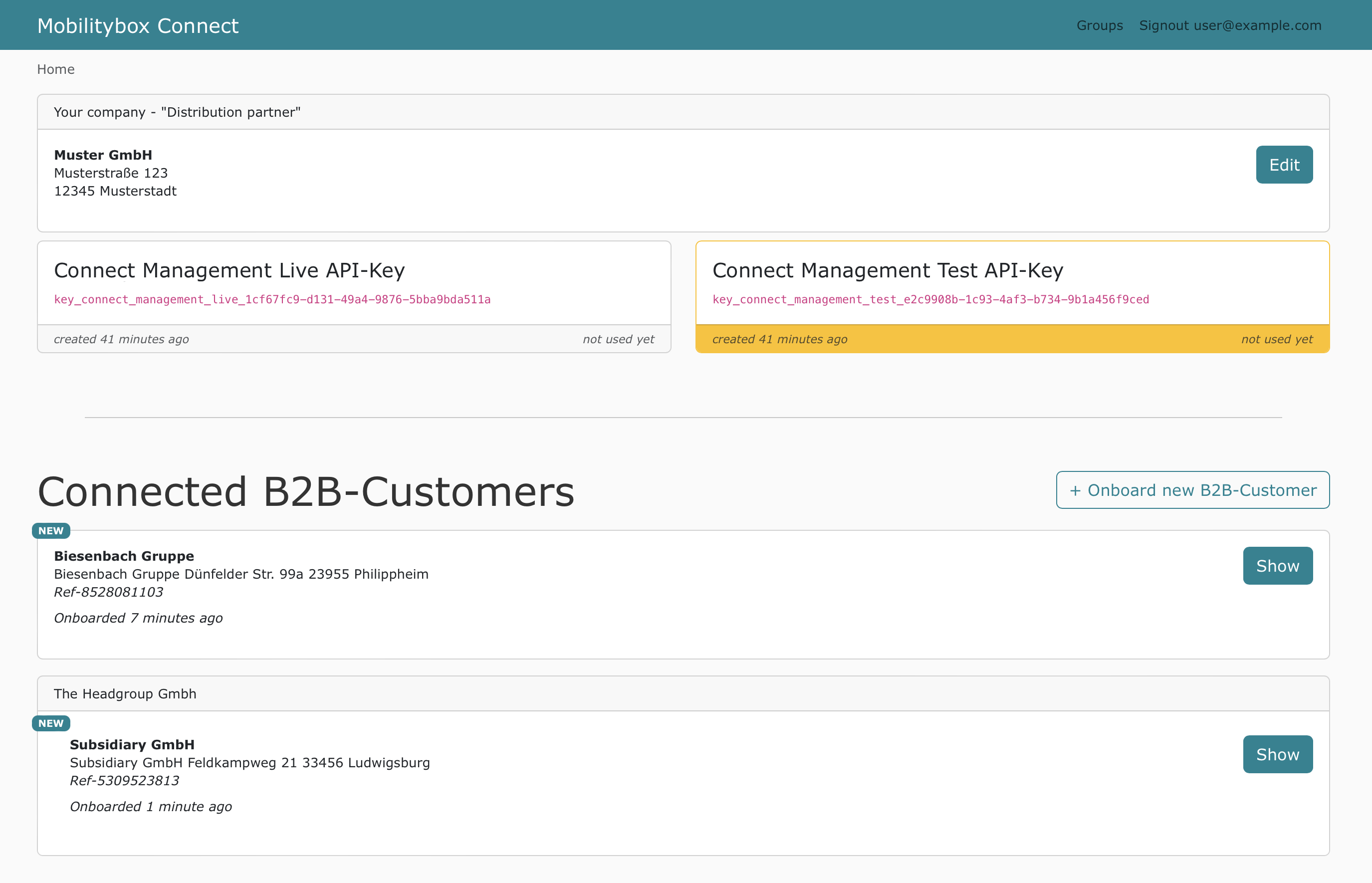The width and height of the screenshot is (1372, 883).
Task: Click the Onboarded 7 minutes ago text
Action: pos(138,618)
